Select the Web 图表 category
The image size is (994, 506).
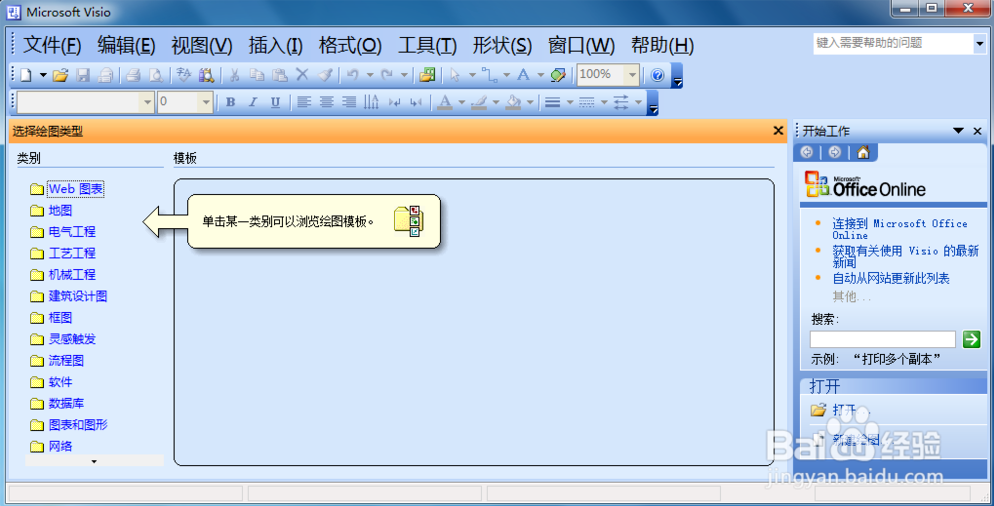pos(75,189)
